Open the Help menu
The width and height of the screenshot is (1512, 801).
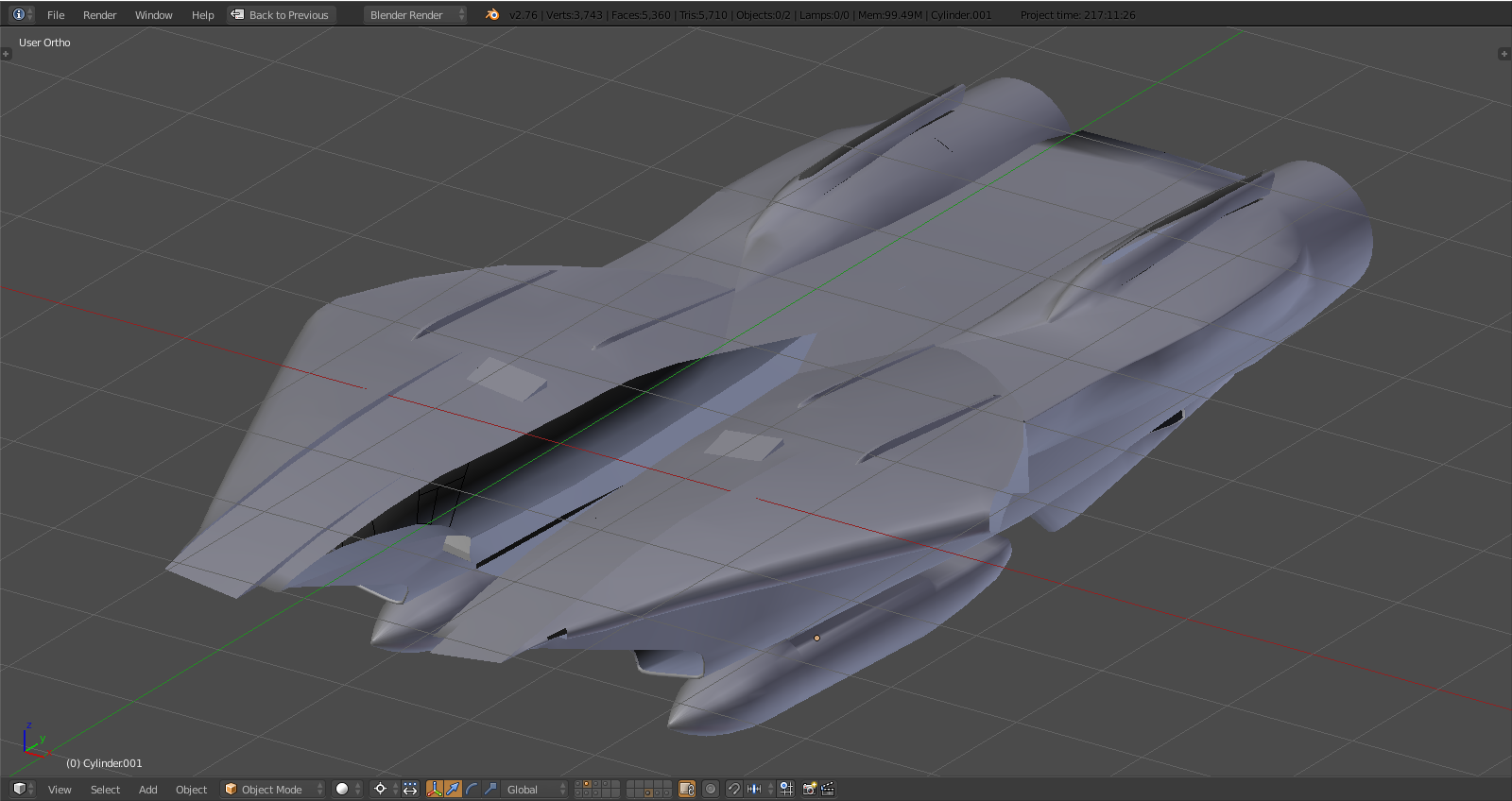202,15
